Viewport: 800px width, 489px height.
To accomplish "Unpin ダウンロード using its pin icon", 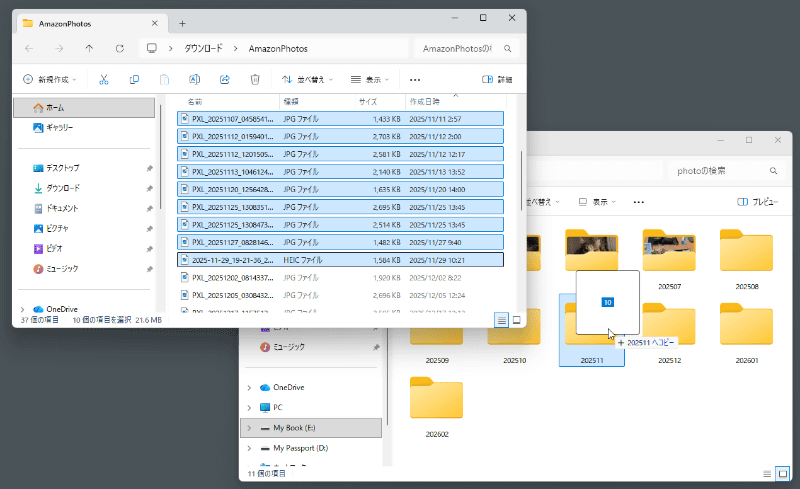I will (x=149, y=188).
